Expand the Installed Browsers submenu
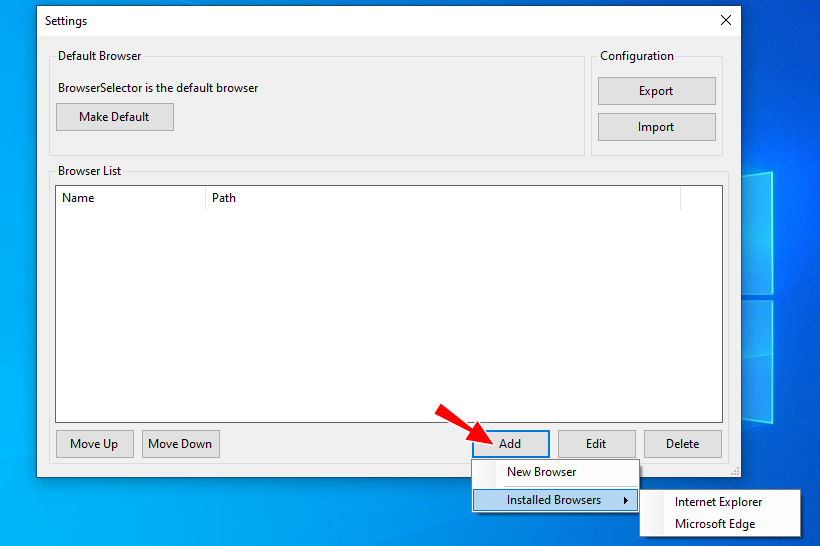The height and width of the screenshot is (546, 820). (555, 500)
